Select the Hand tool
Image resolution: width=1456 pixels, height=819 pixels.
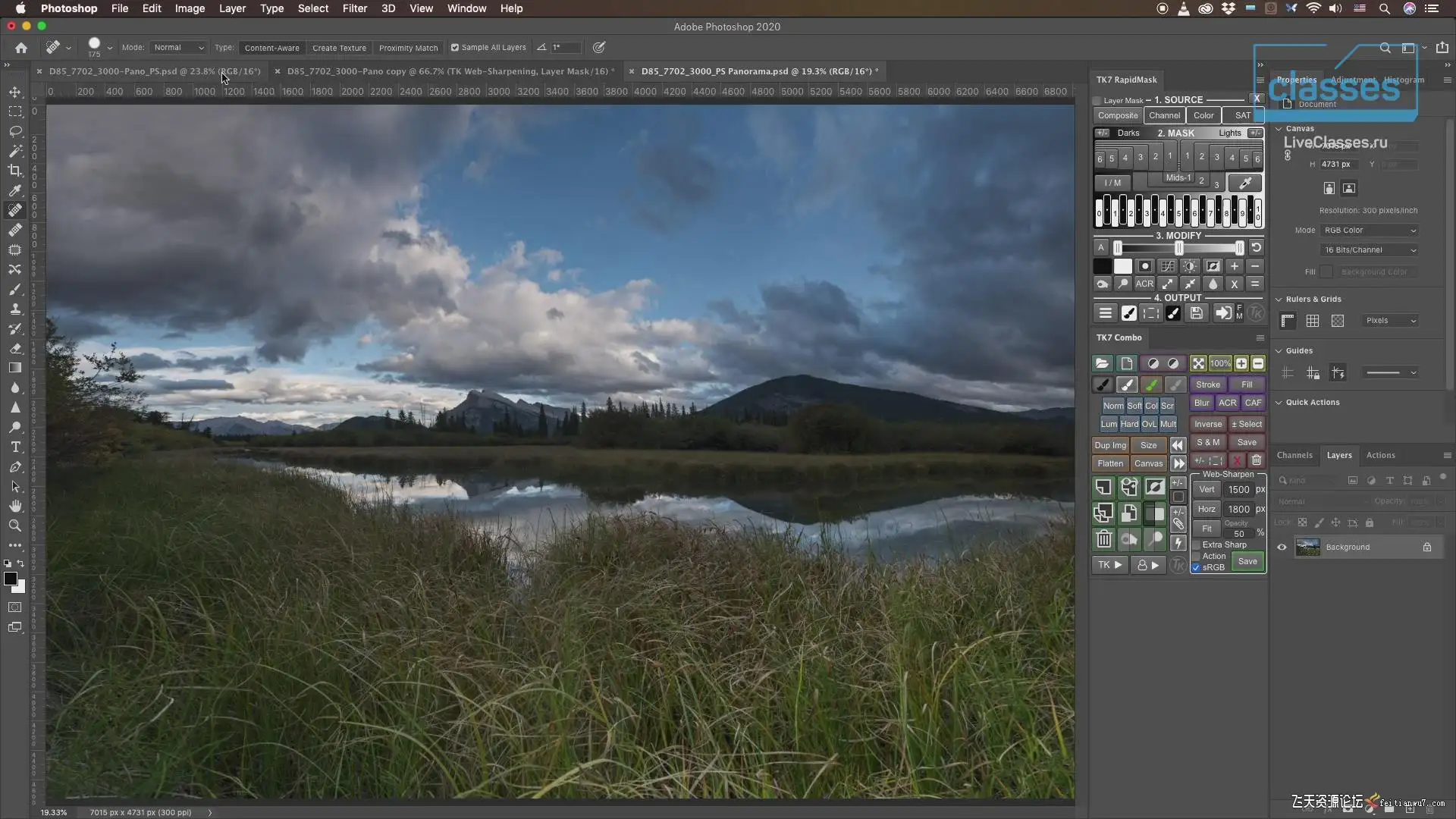(15, 506)
